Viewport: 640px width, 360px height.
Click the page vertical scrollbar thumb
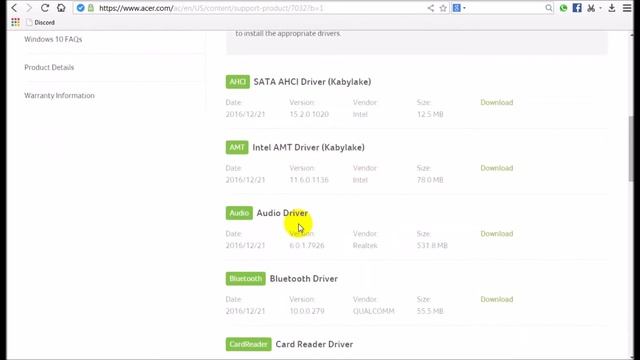click(x=631, y=149)
